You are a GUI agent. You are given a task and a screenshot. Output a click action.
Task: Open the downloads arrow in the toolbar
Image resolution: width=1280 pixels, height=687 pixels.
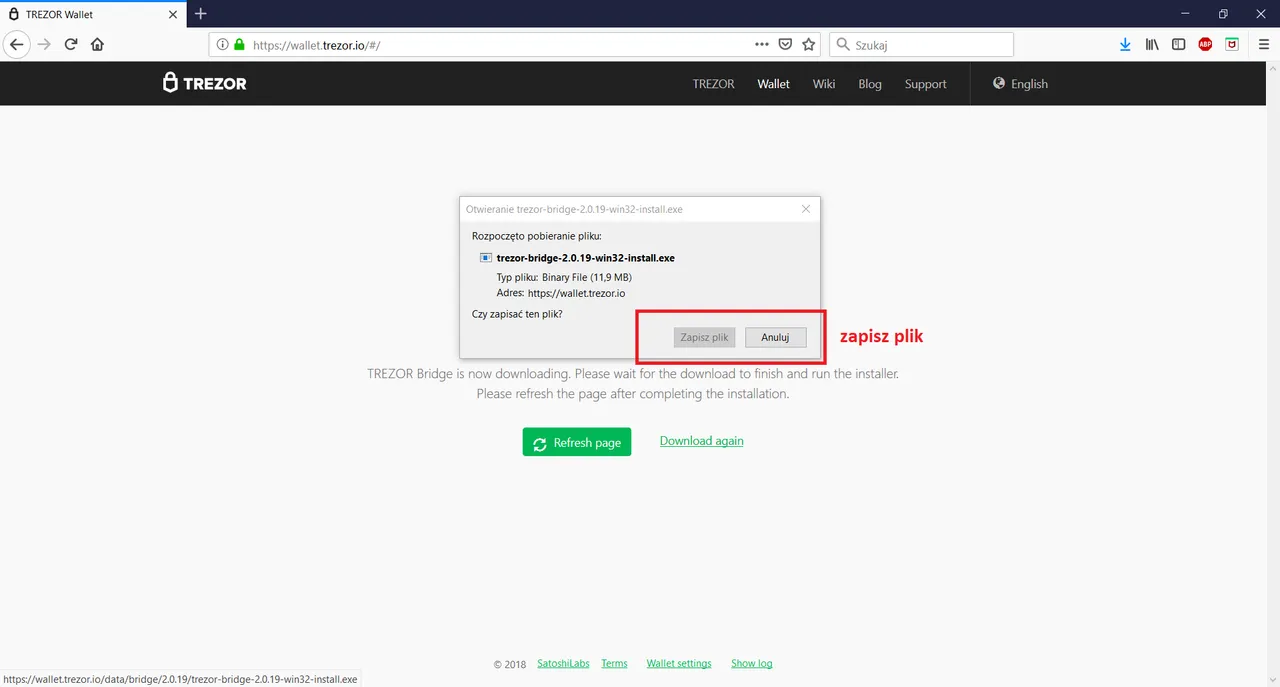click(1125, 44)
